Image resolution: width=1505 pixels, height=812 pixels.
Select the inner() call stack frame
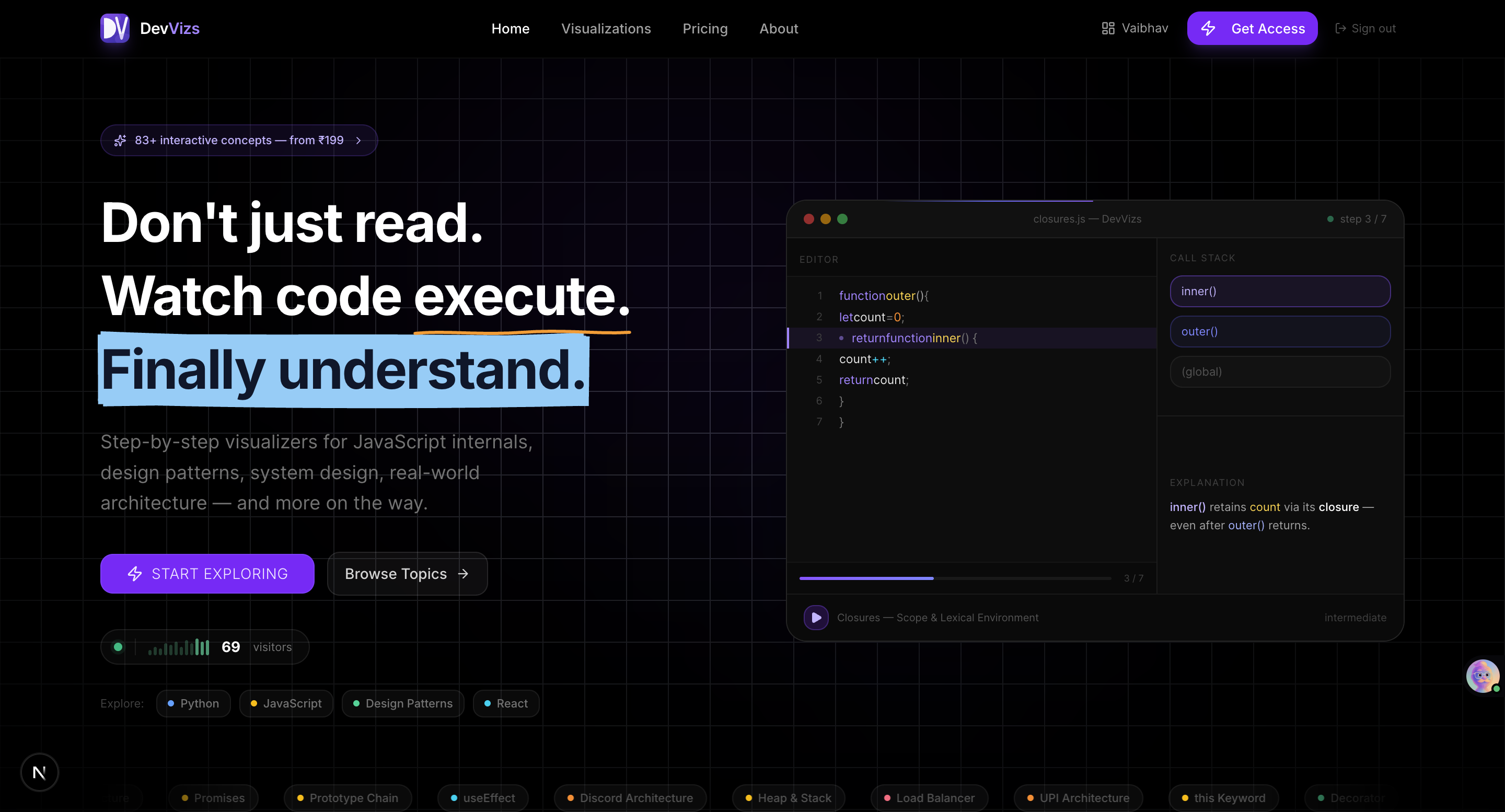pyautogui.click(x=1279, y=291)
